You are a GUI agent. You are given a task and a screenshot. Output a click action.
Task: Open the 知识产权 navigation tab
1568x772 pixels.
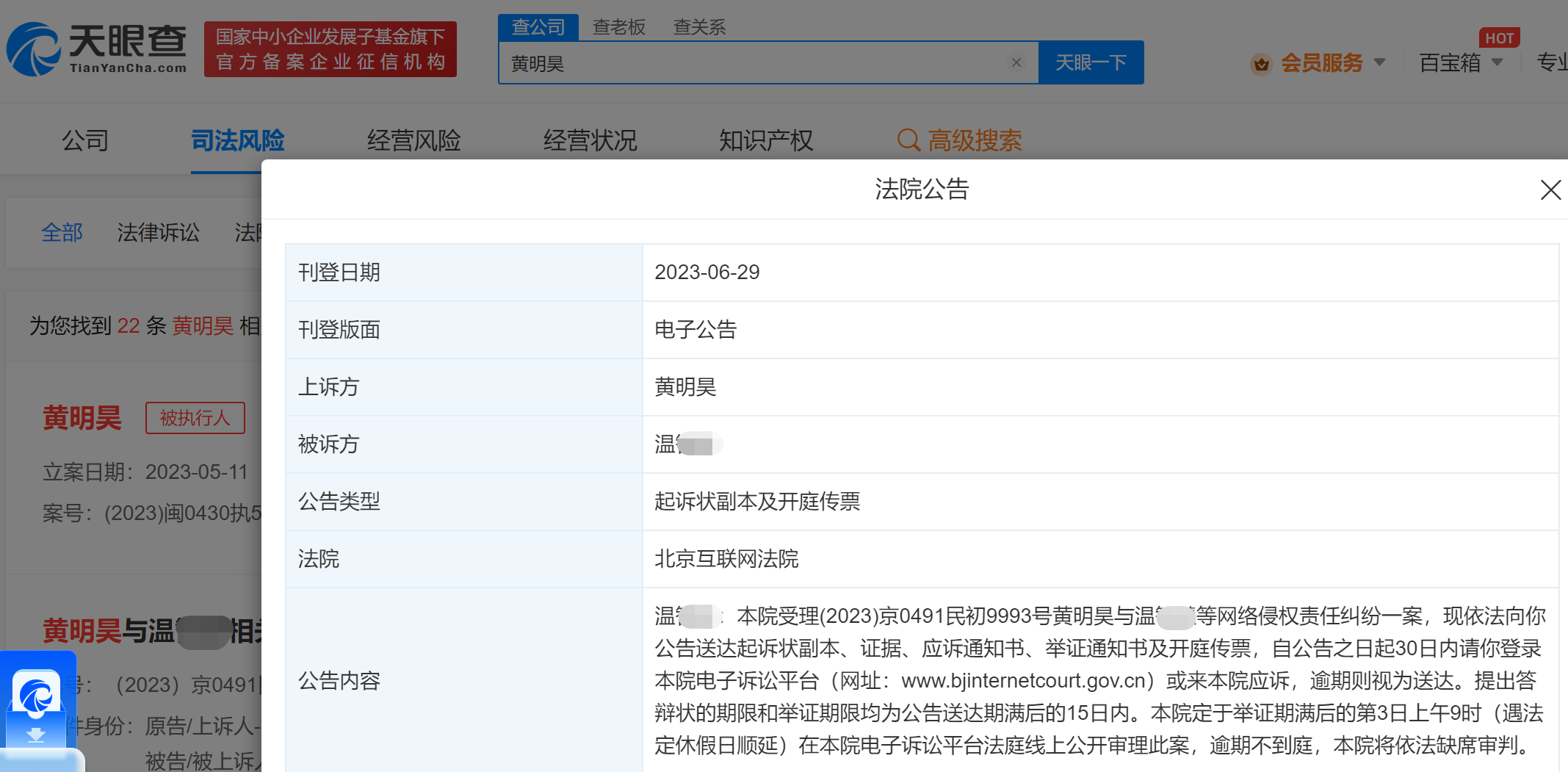point(766,140)
